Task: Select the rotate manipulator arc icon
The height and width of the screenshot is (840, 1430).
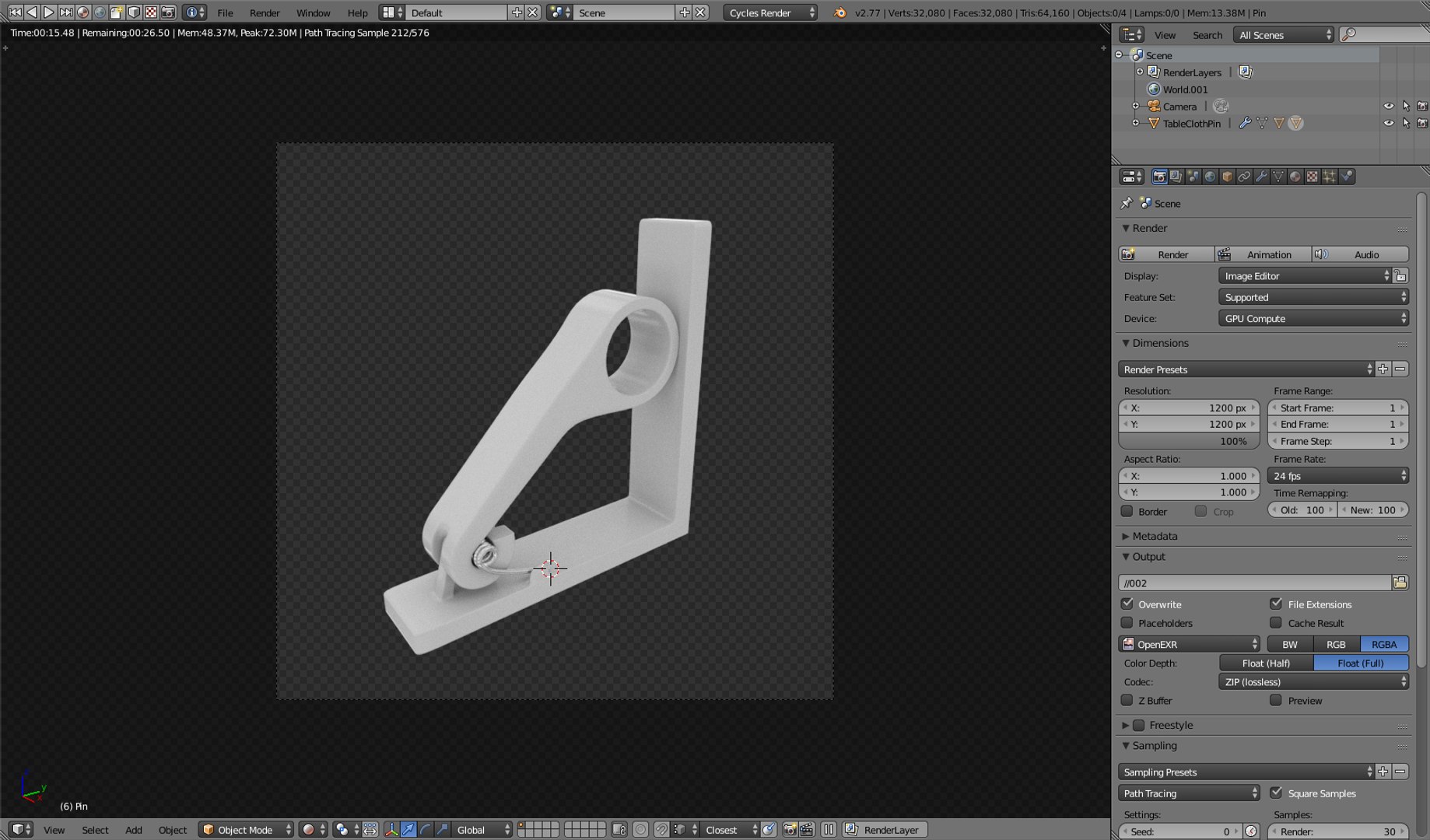Action: [426, 830]
